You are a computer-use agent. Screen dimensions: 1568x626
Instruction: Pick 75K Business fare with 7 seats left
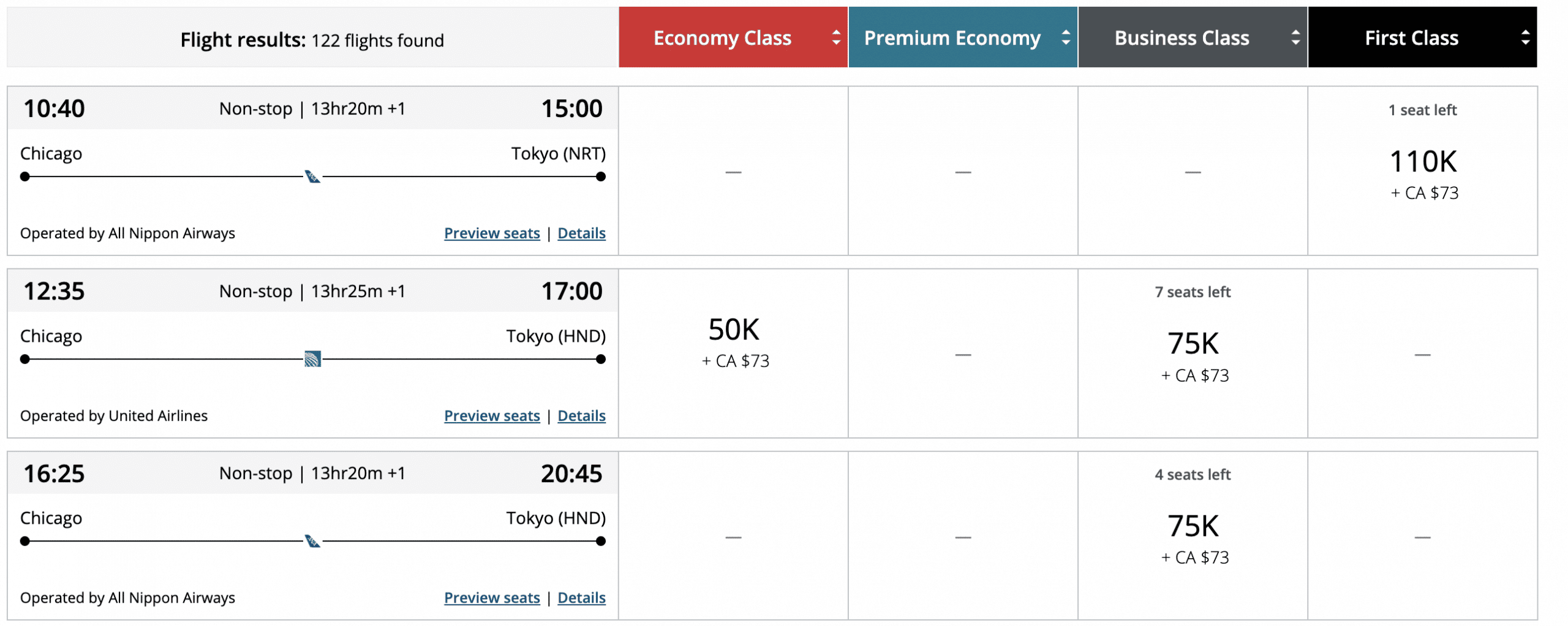1193,344
